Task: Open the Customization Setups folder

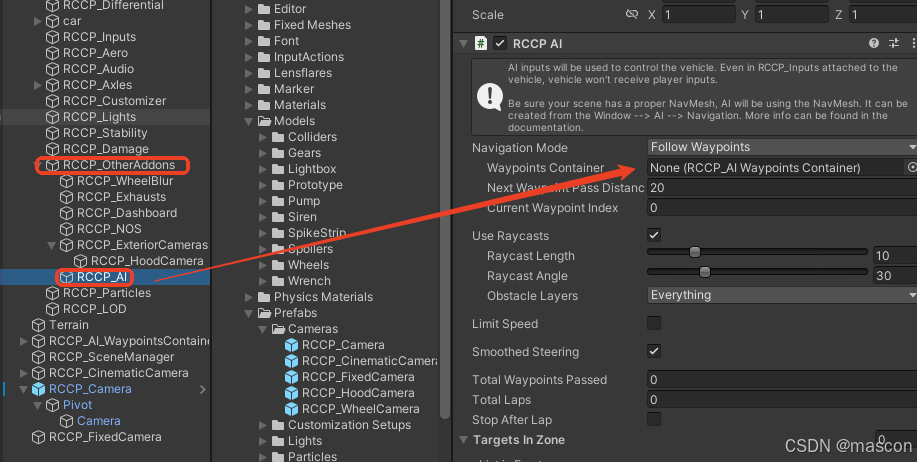Action: [341, 425]
